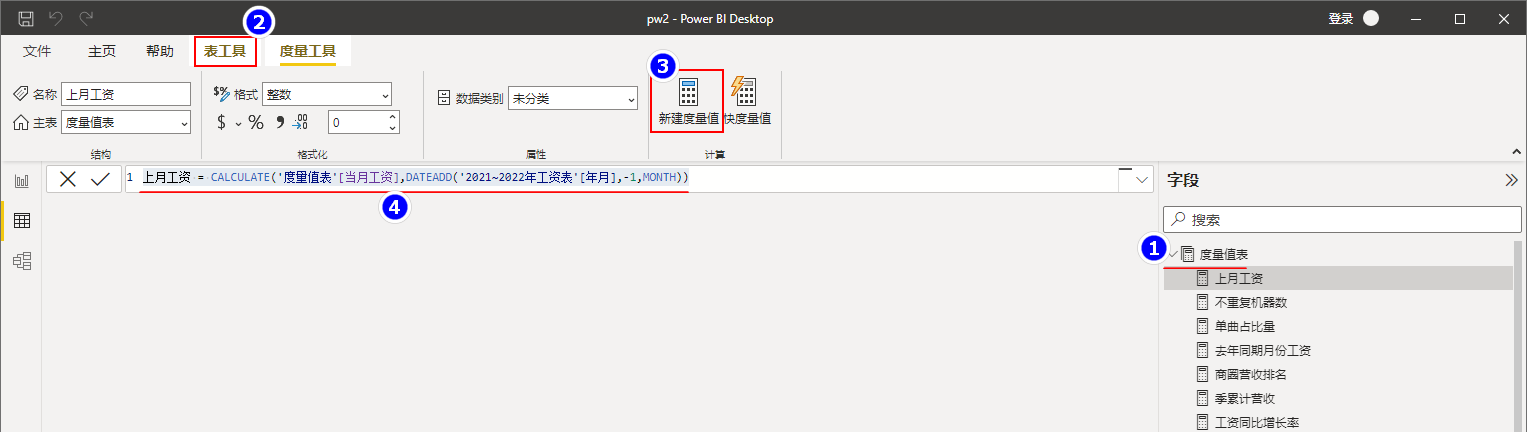Switch to the 帮助 ribbon tab

(x=160, y=51)
